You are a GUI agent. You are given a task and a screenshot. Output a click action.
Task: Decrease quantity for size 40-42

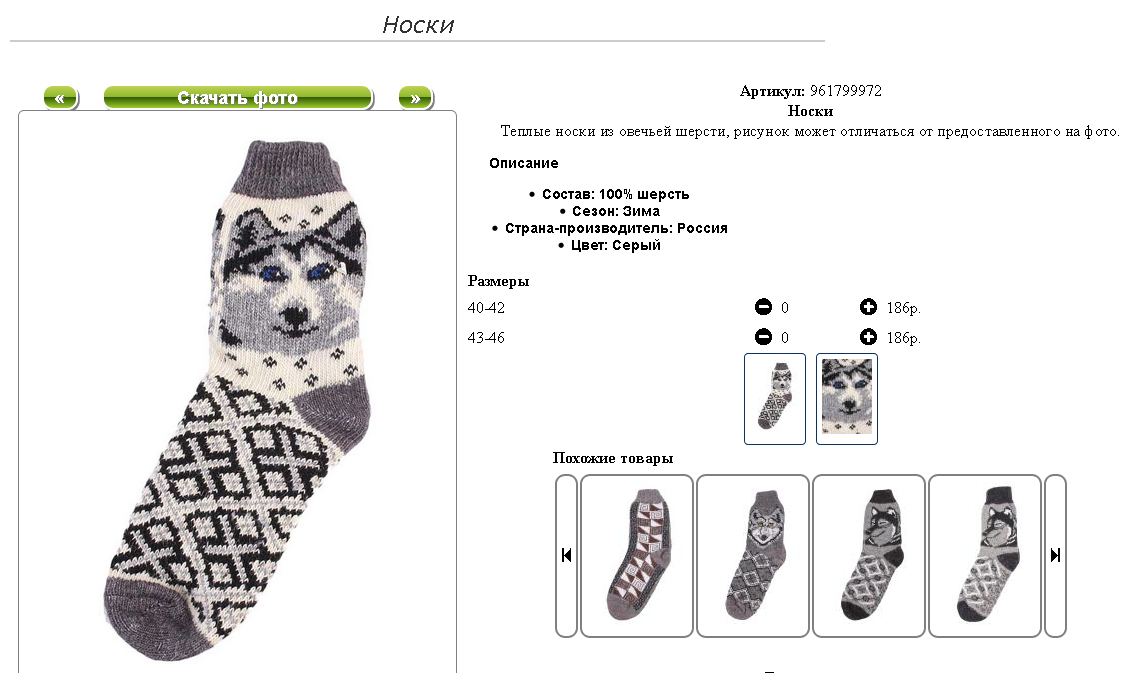pos(763,307)
